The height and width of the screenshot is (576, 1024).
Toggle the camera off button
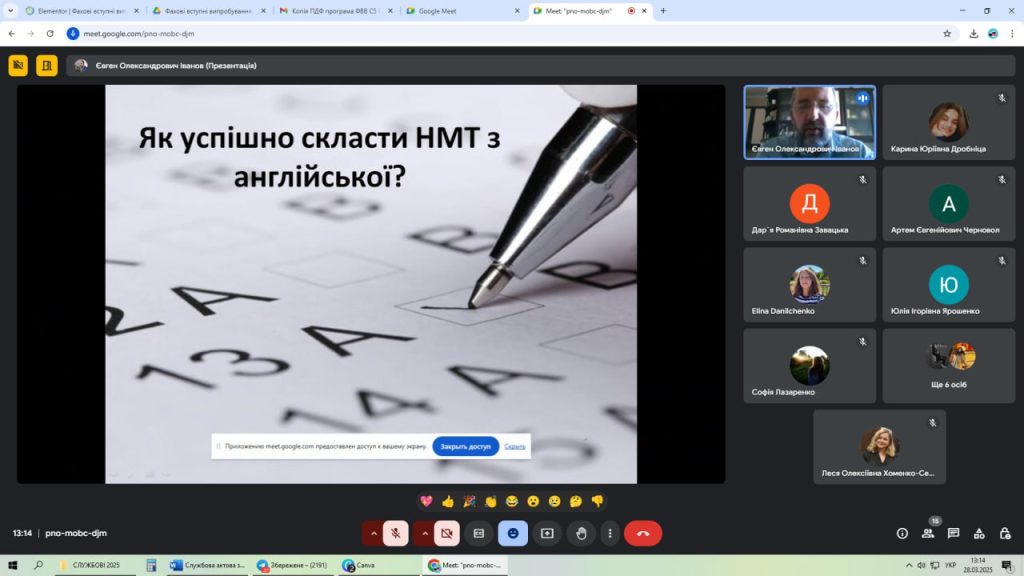coord(447,533)
